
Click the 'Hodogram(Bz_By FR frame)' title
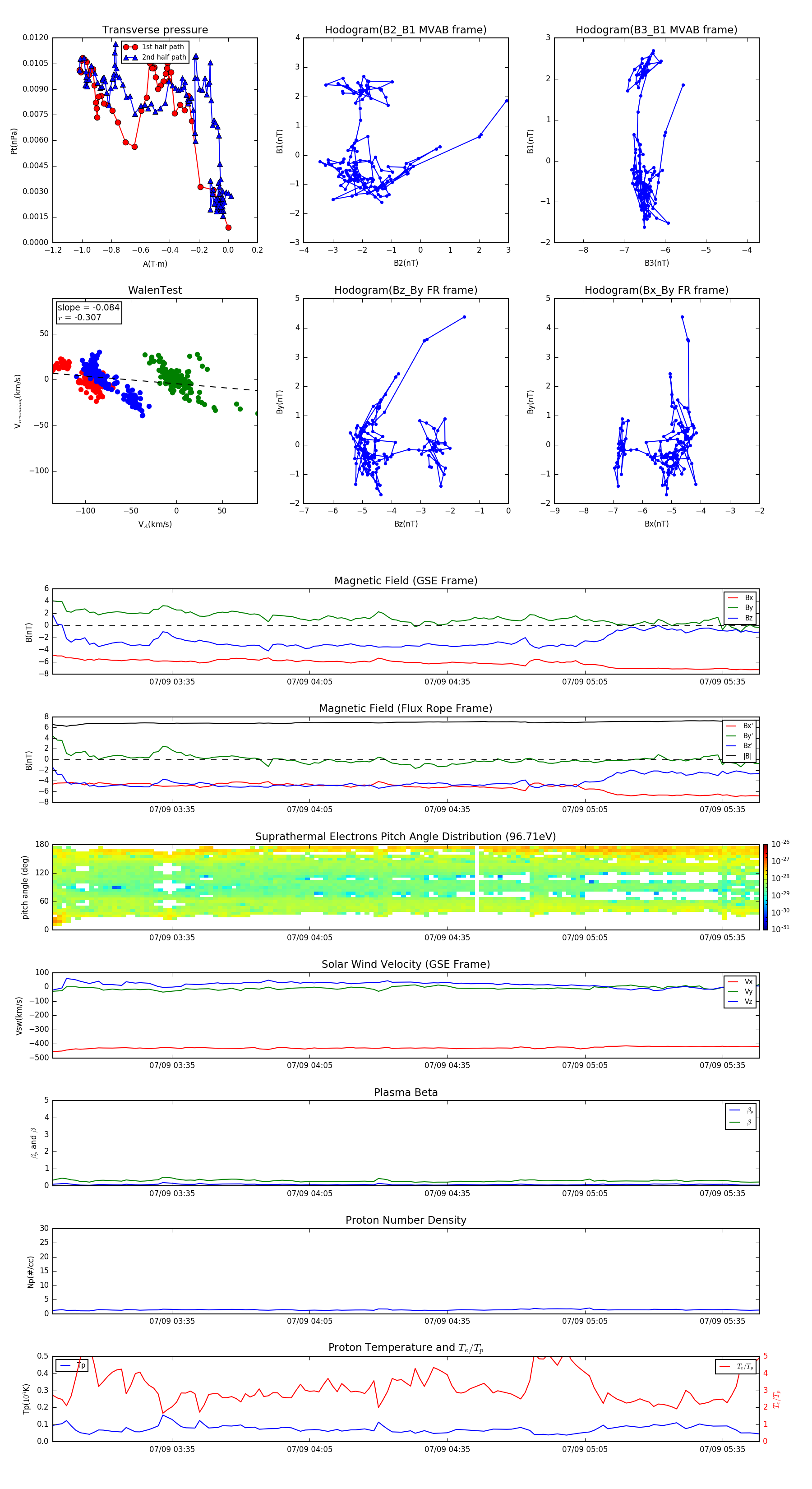tap(406, 290)
